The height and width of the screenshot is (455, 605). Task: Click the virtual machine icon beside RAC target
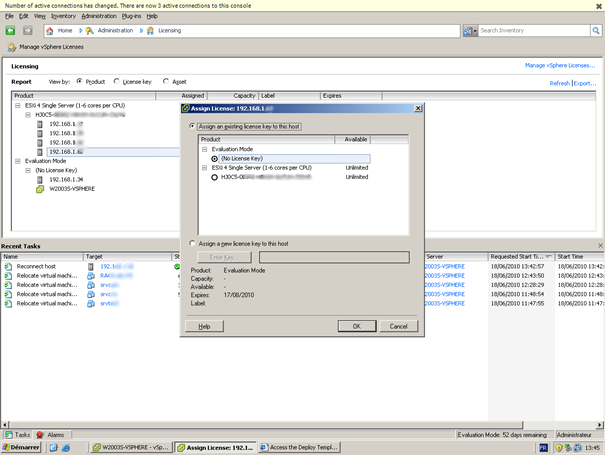pos(91,276)
